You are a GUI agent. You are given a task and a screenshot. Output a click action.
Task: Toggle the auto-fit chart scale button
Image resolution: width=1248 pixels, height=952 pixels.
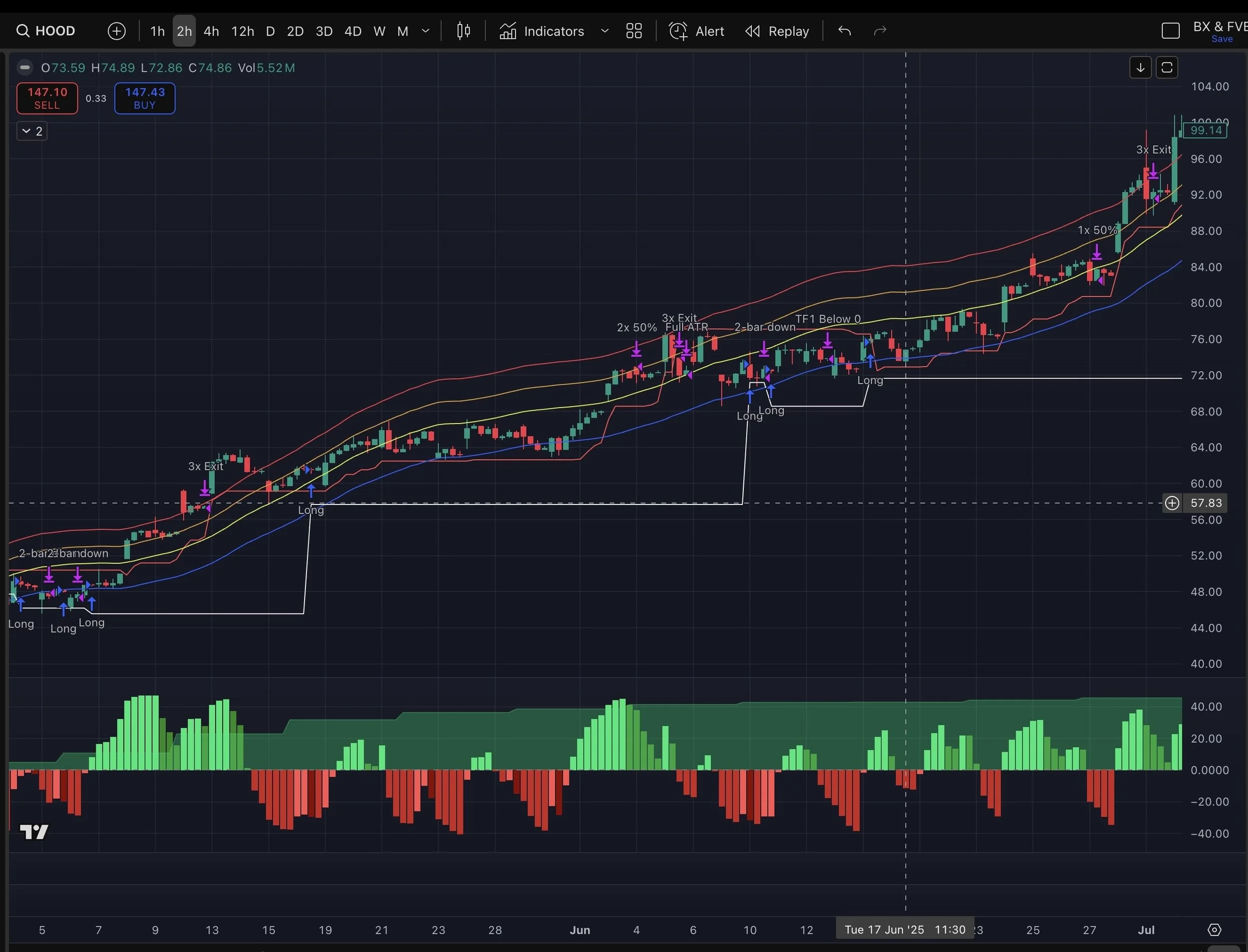1166,67
